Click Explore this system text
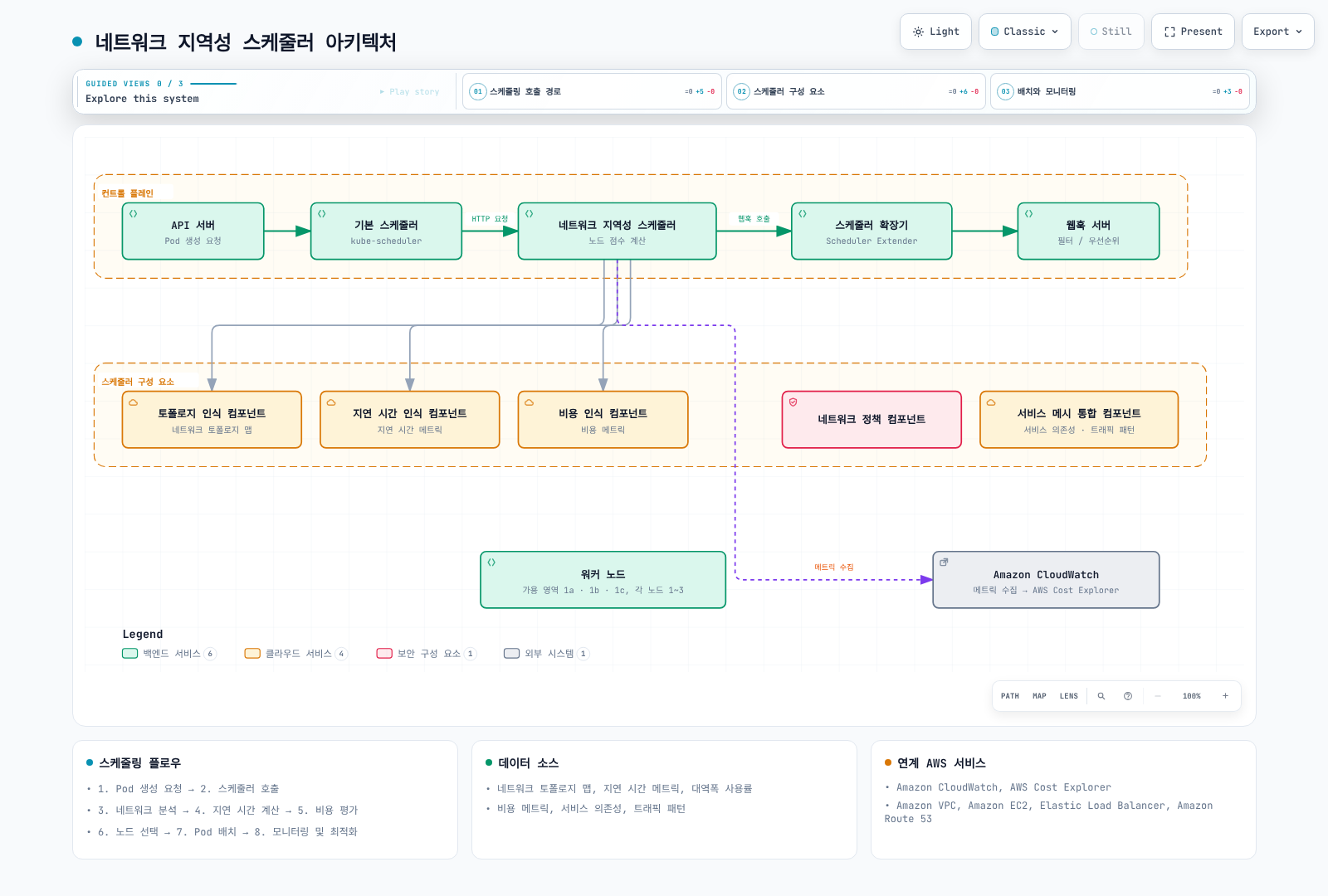Image resolution: width=1328 pixels, height=896 pixels. pyautogui.click(x=143, y=99)
